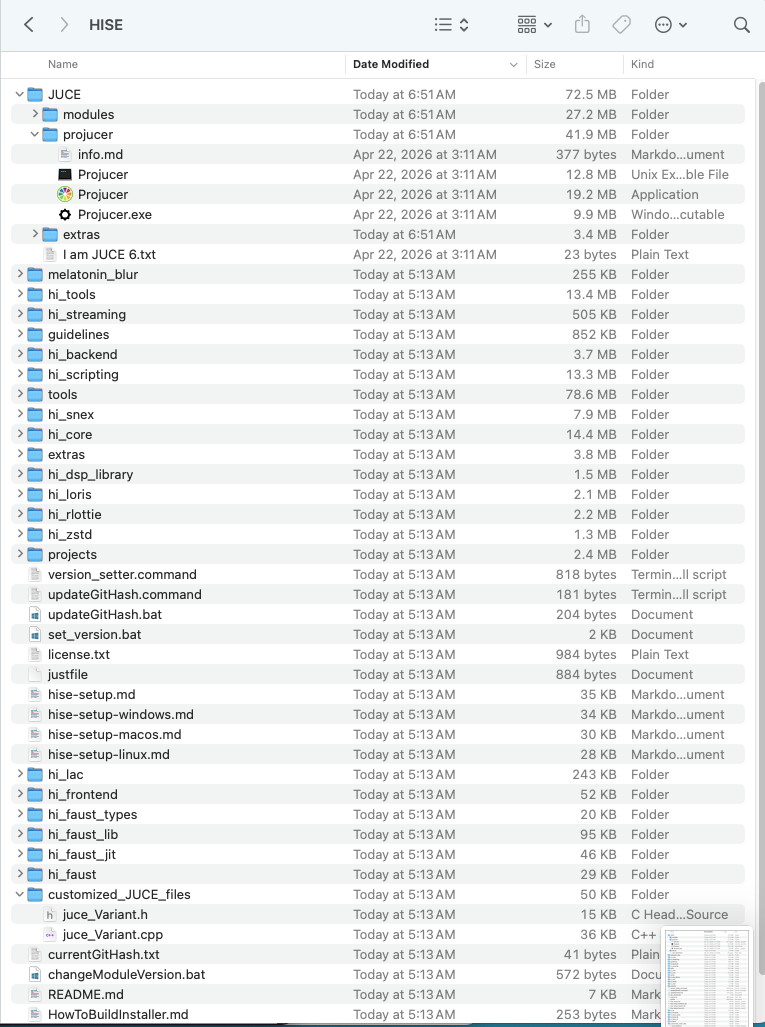This screenshot has width=765, height=1027.
Task: Select the hi_streaming folder row
Action: [378, 314]
